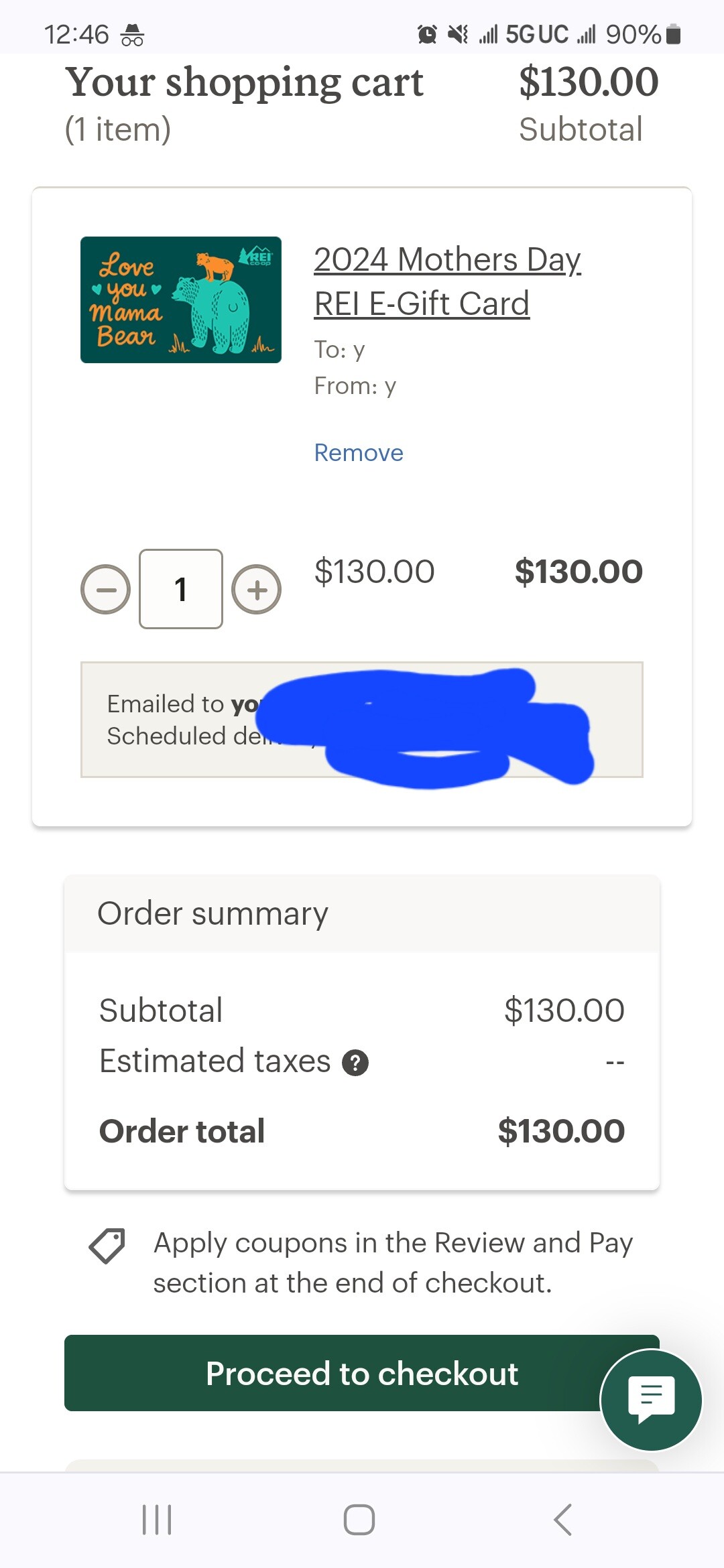The width and height of the screenshot is (724, 1568).
Task: Remove the gift card from cart
Action: click(x=359, y=453)
